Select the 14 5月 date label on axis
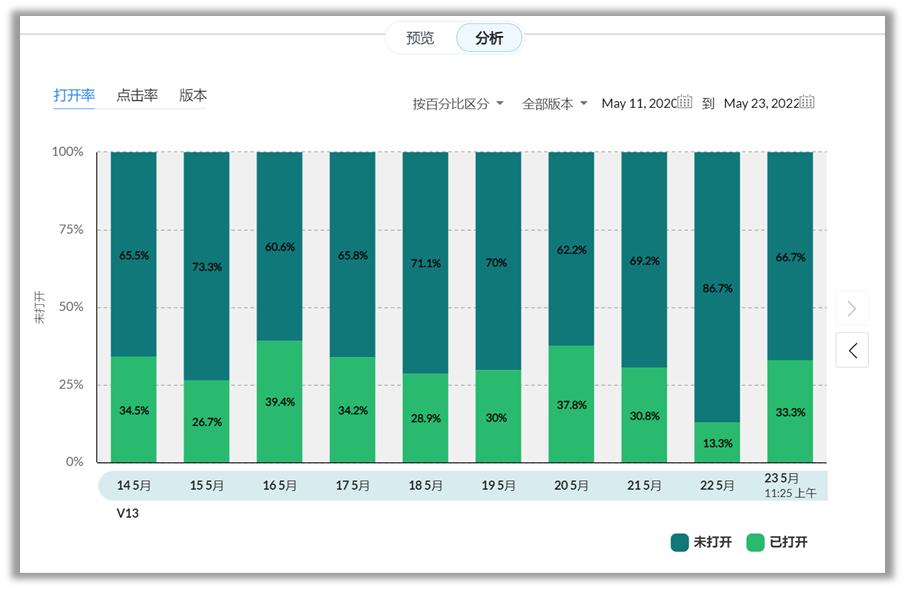The image size is (905, 589). [134, 486]
